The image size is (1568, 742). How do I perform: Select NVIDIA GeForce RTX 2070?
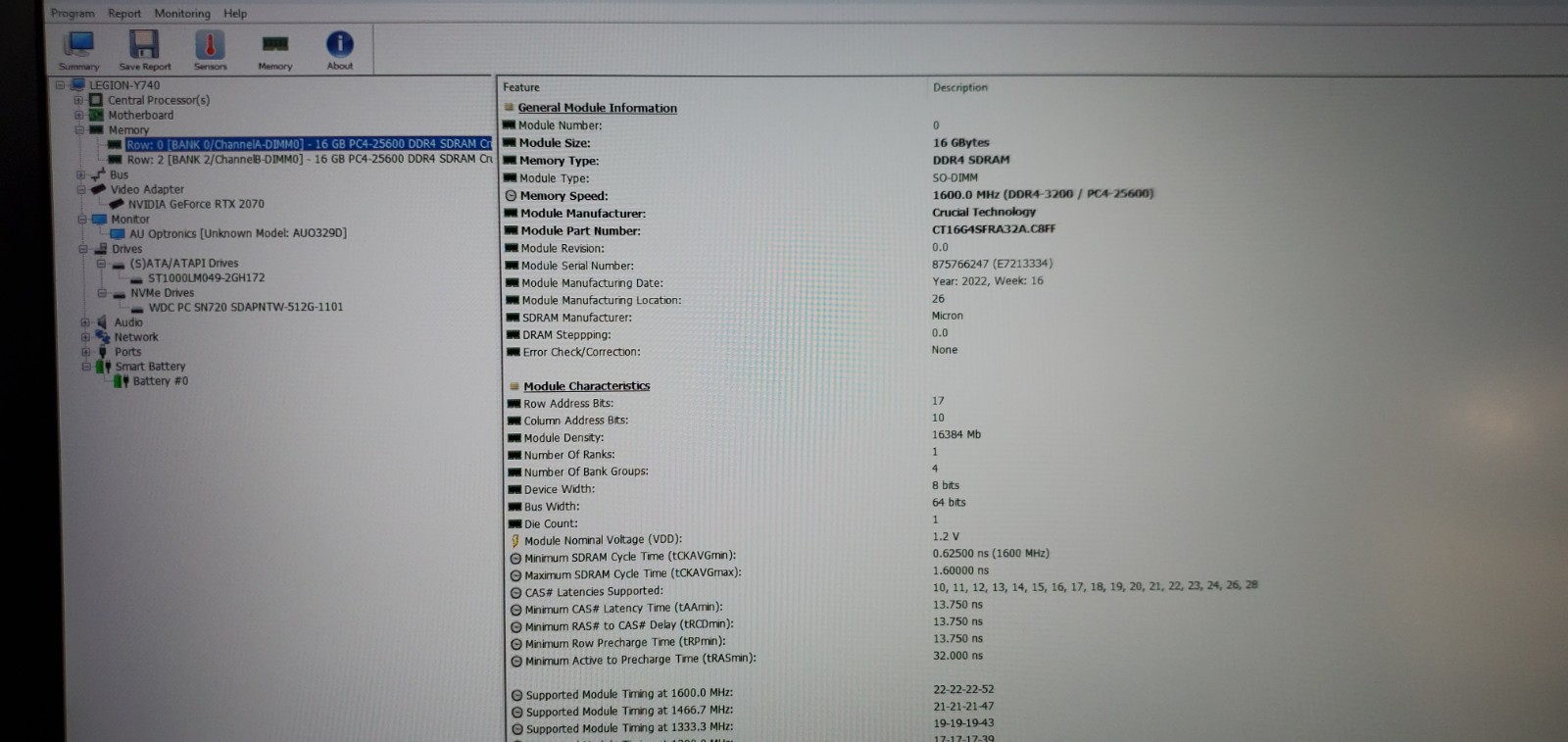196,204
